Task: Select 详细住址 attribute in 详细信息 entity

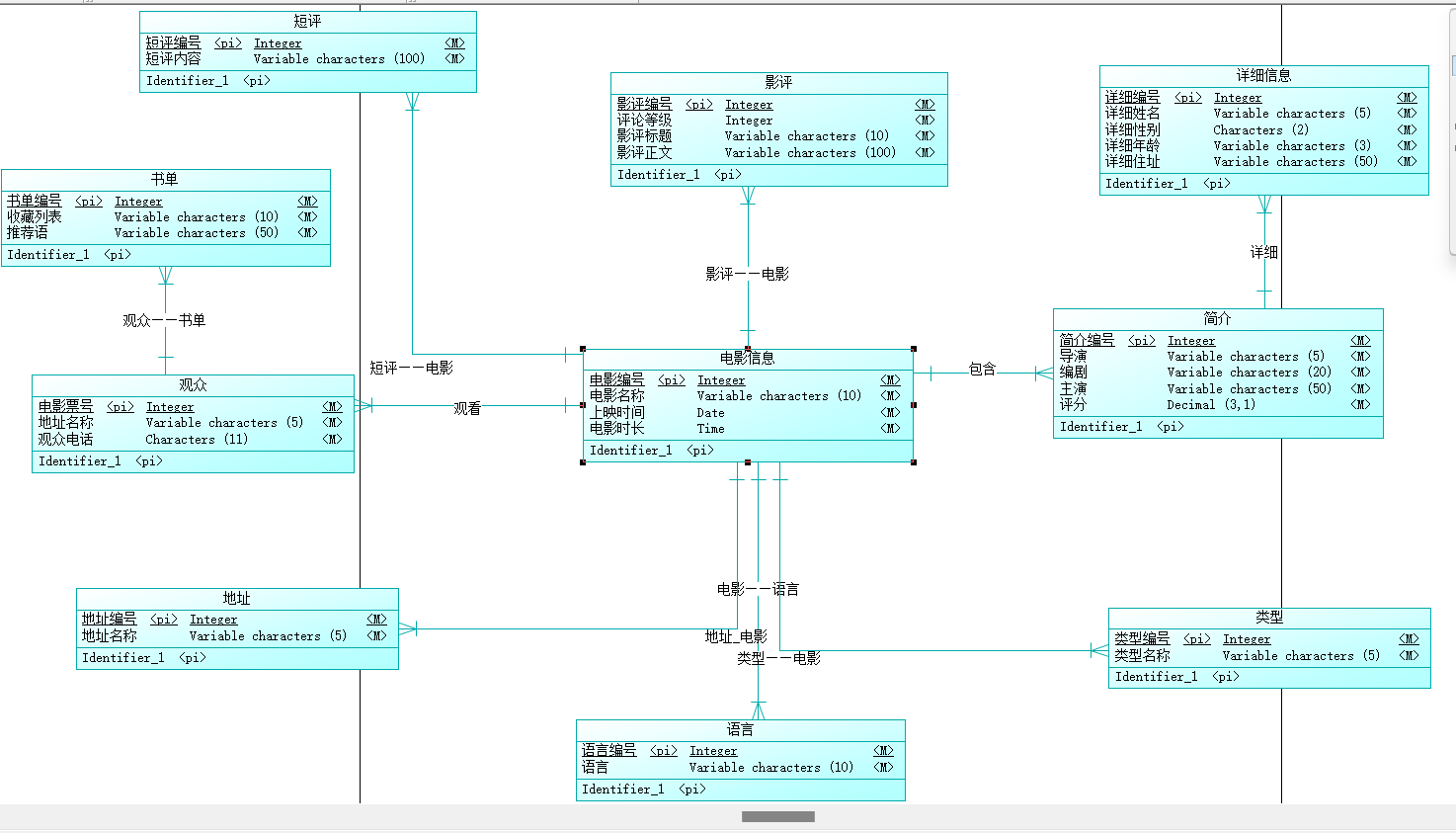Action: pyautogui.click(x=1132, y=161)
